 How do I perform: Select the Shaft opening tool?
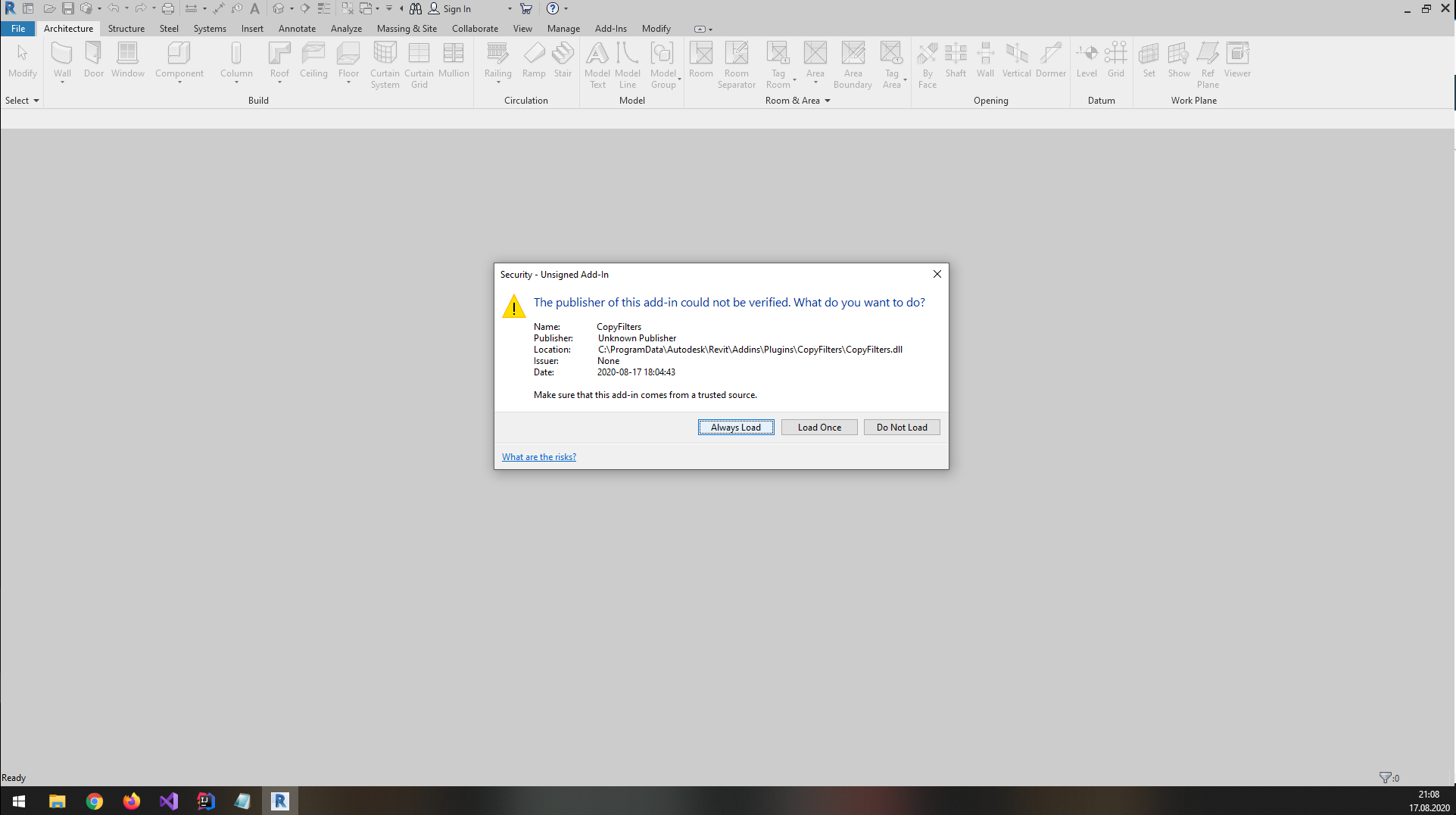pyautogui.click(x=956, y=61)
